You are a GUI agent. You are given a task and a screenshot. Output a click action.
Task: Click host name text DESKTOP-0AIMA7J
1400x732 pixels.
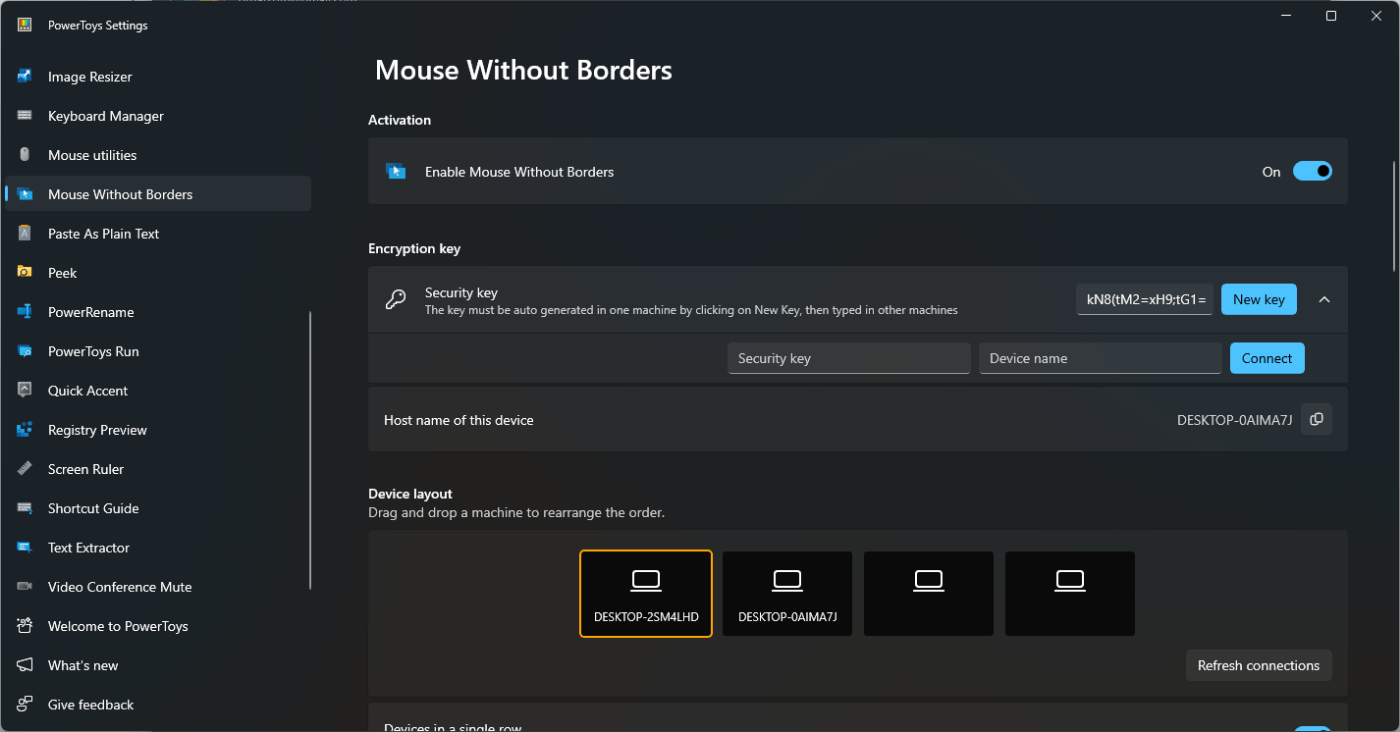tap(1235, 420)
